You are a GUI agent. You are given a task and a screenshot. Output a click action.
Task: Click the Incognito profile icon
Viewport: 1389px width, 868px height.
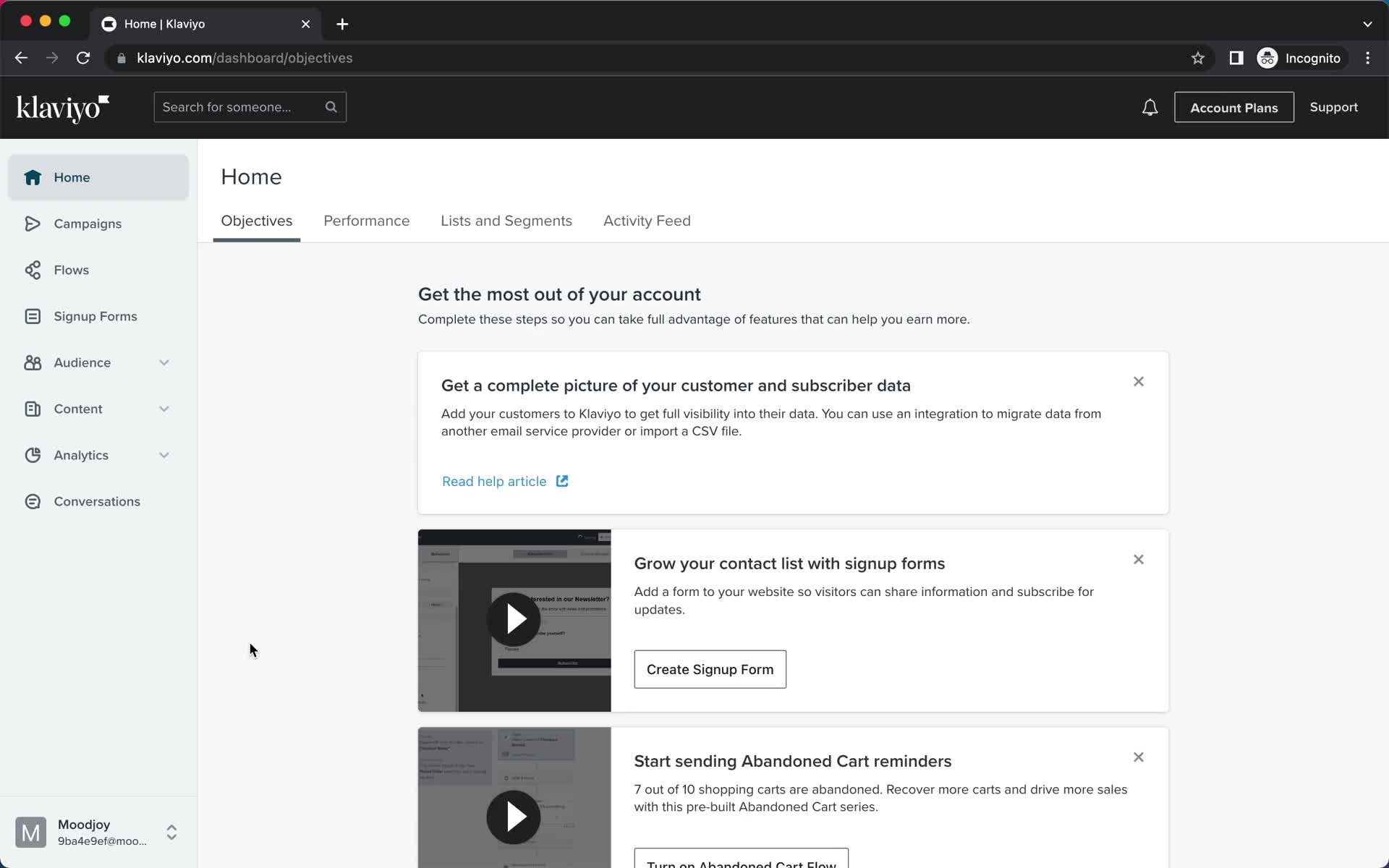(x=1267, y=58)
